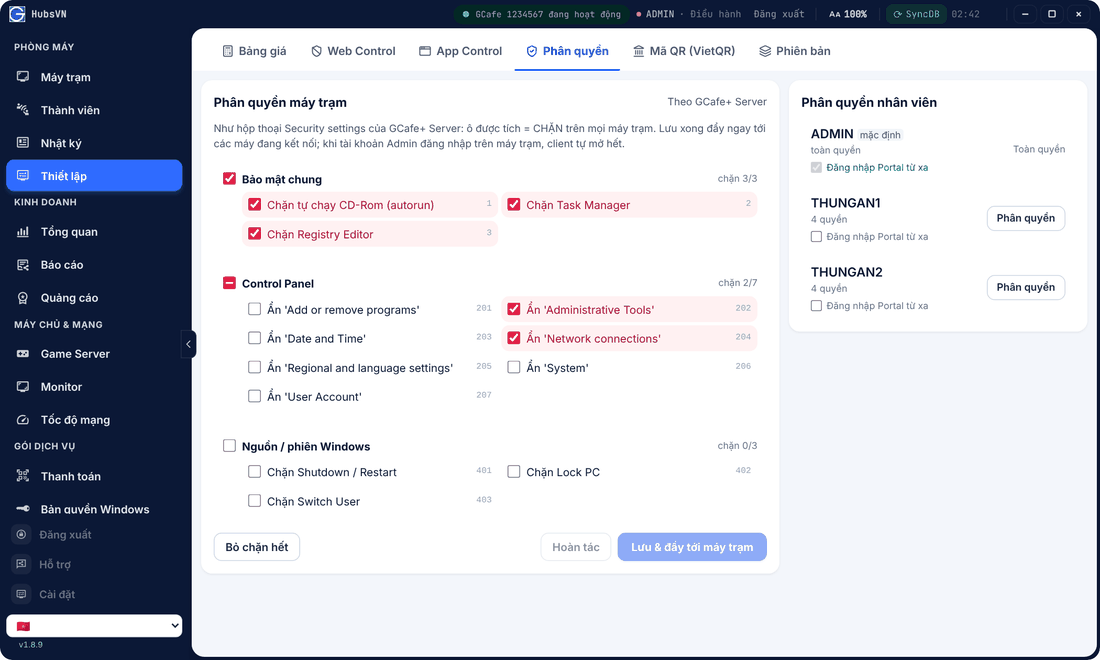Collapse the sidebar with the chevron handle
The width and height of the screenshot is (1100, 660).
[x=188, y=344]
